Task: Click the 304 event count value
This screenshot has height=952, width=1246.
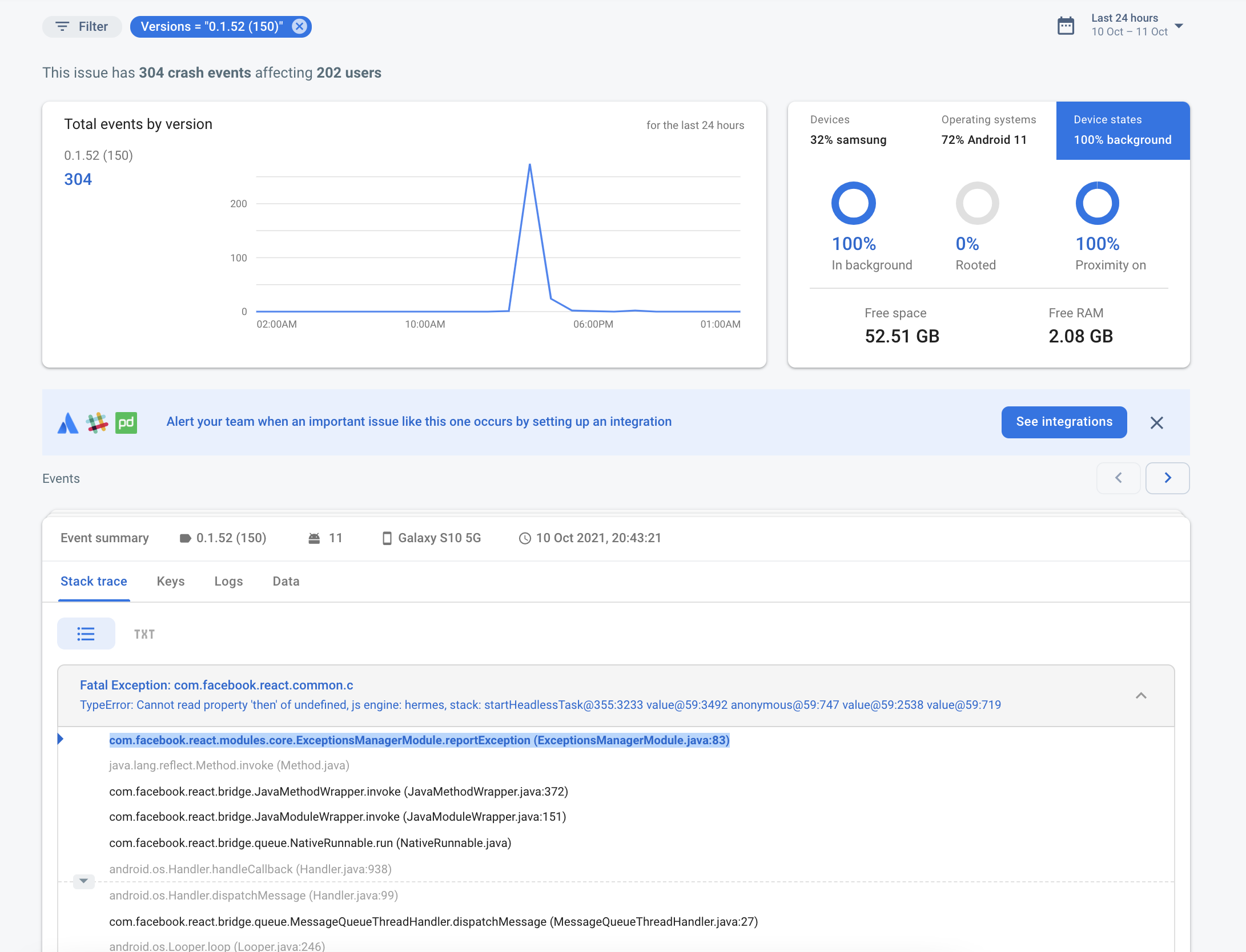Action: coord(78,179)
